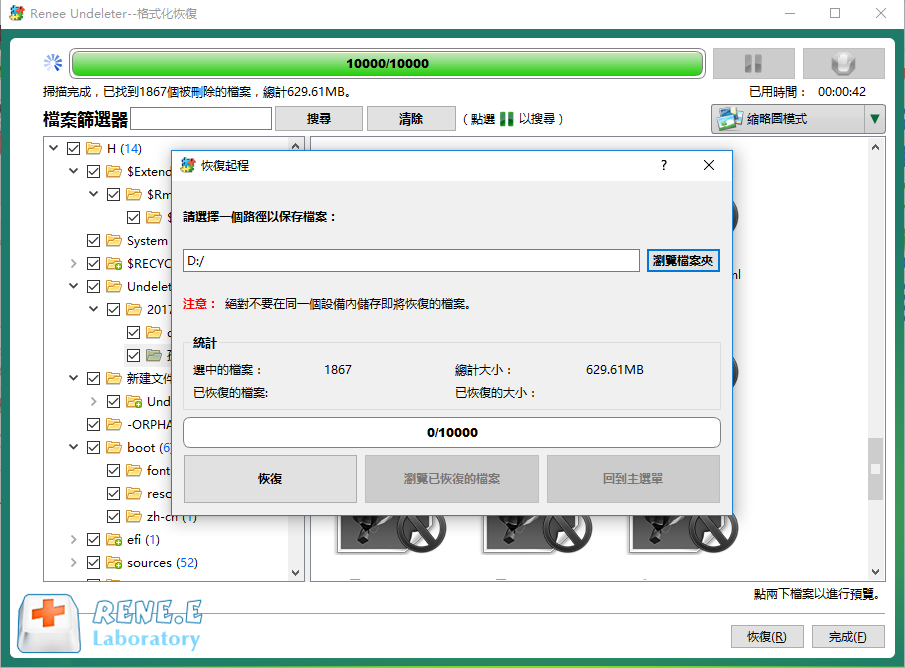Click the file filter input field
Screen dimensions: 905x668
pos(201,119)
